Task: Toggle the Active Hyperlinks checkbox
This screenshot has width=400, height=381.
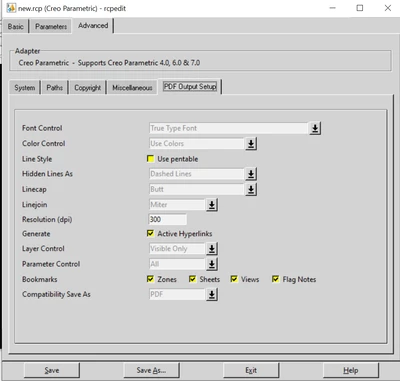Action: coord(150,233)
